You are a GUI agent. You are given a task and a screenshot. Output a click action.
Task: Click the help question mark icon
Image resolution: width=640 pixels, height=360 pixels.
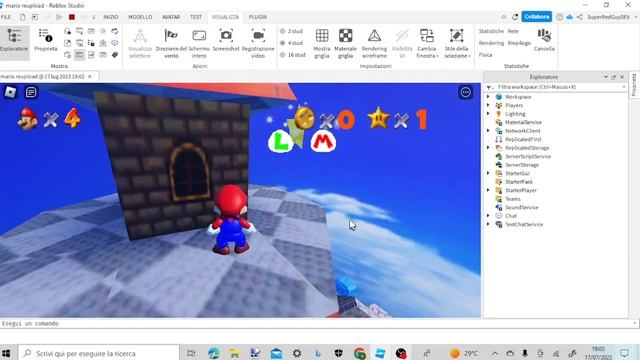click(560, 17)
